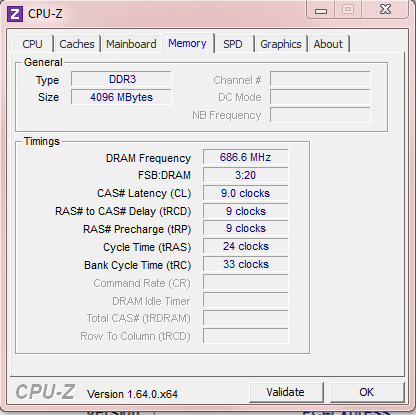Go to the SPD tab

[233, 44]
